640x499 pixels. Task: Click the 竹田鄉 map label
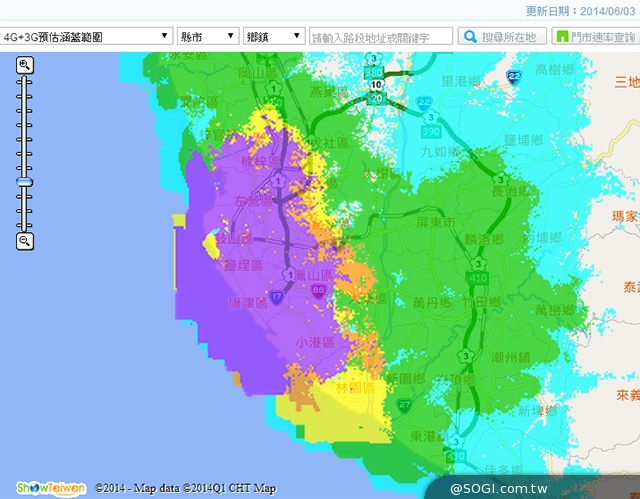pyautogui.click(x=482, y=302)
